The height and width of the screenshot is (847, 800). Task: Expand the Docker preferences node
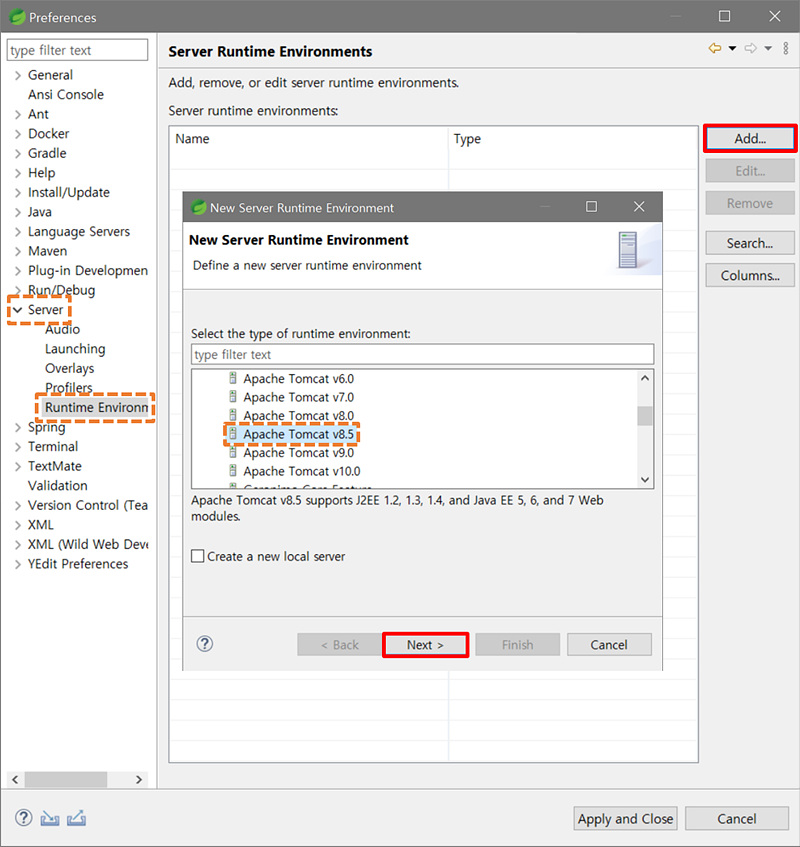point(18,134)
